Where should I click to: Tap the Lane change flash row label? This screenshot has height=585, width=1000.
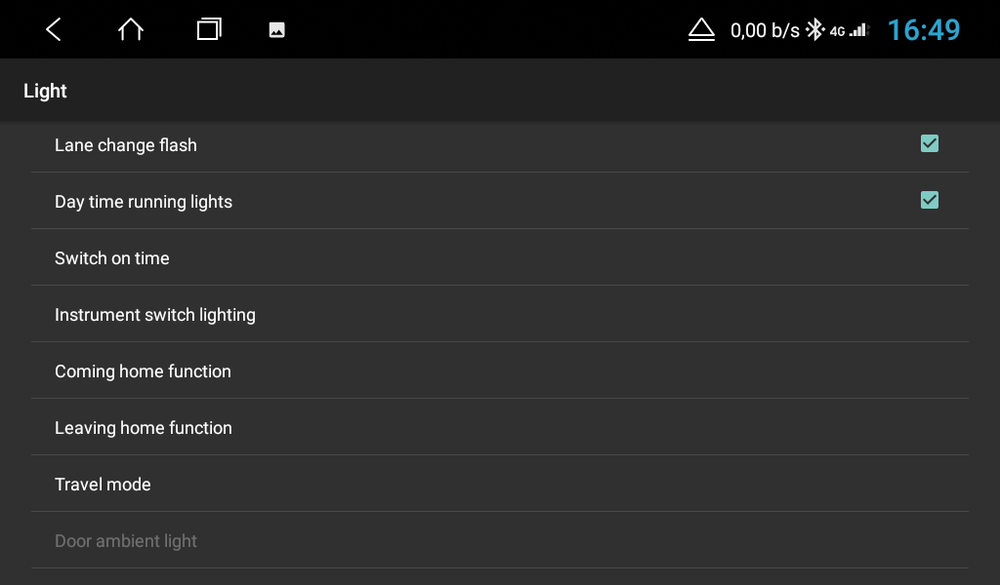125,145
